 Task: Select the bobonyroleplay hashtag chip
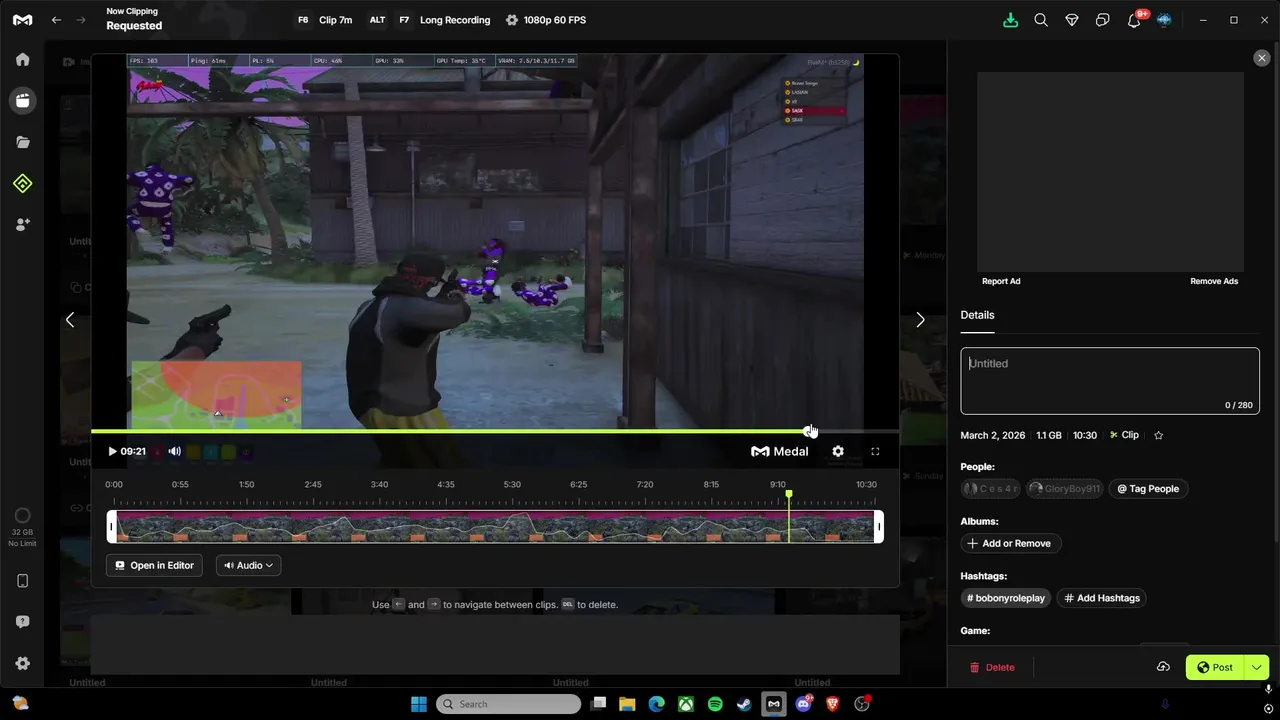1006,598
